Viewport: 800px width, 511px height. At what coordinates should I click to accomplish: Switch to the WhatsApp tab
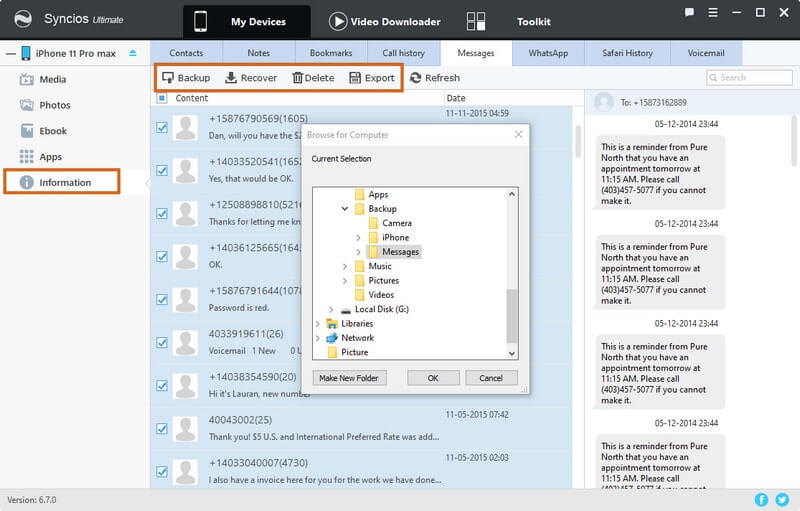click(x=548, y=53)
